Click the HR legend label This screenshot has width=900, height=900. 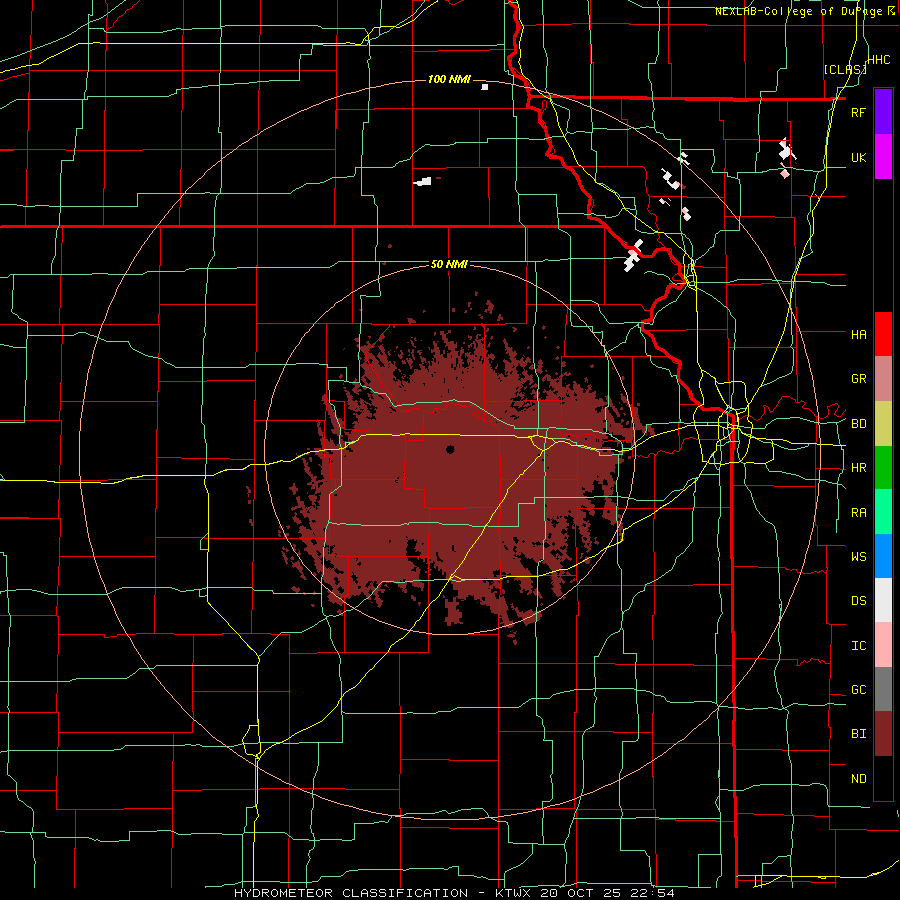[x=858, y=468]
